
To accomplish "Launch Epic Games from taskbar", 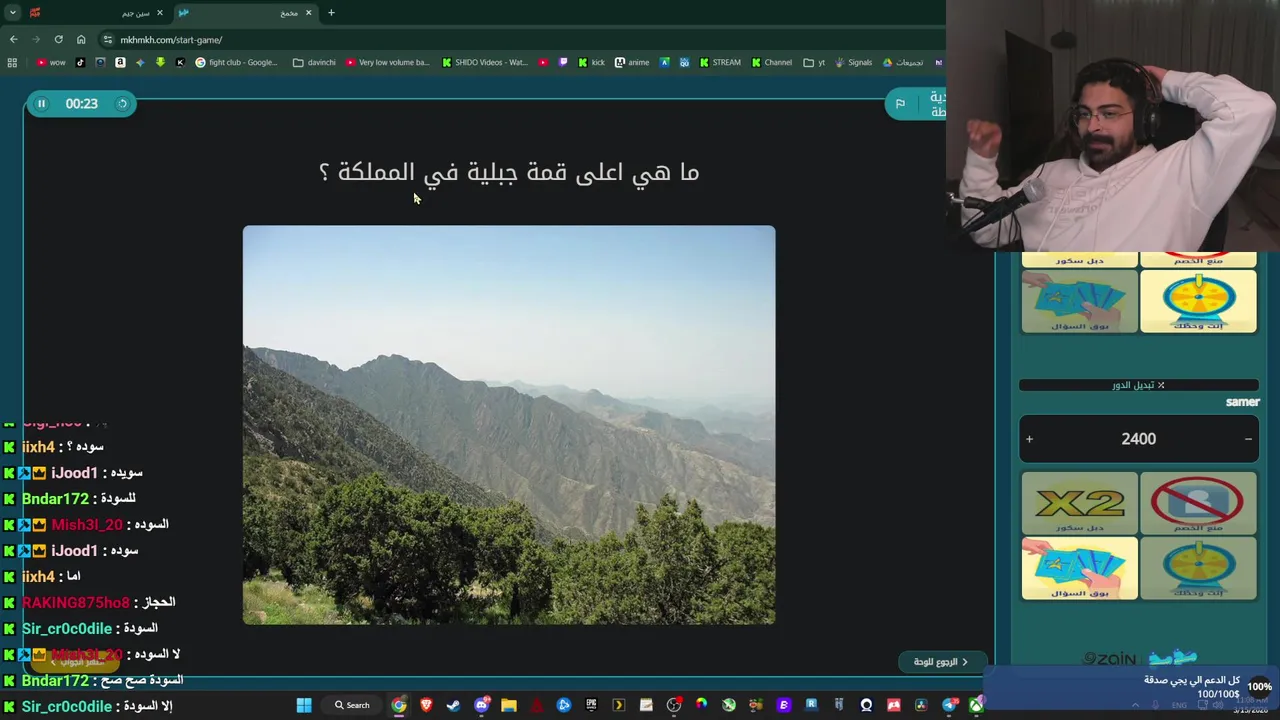I will (x=591, y=705).
